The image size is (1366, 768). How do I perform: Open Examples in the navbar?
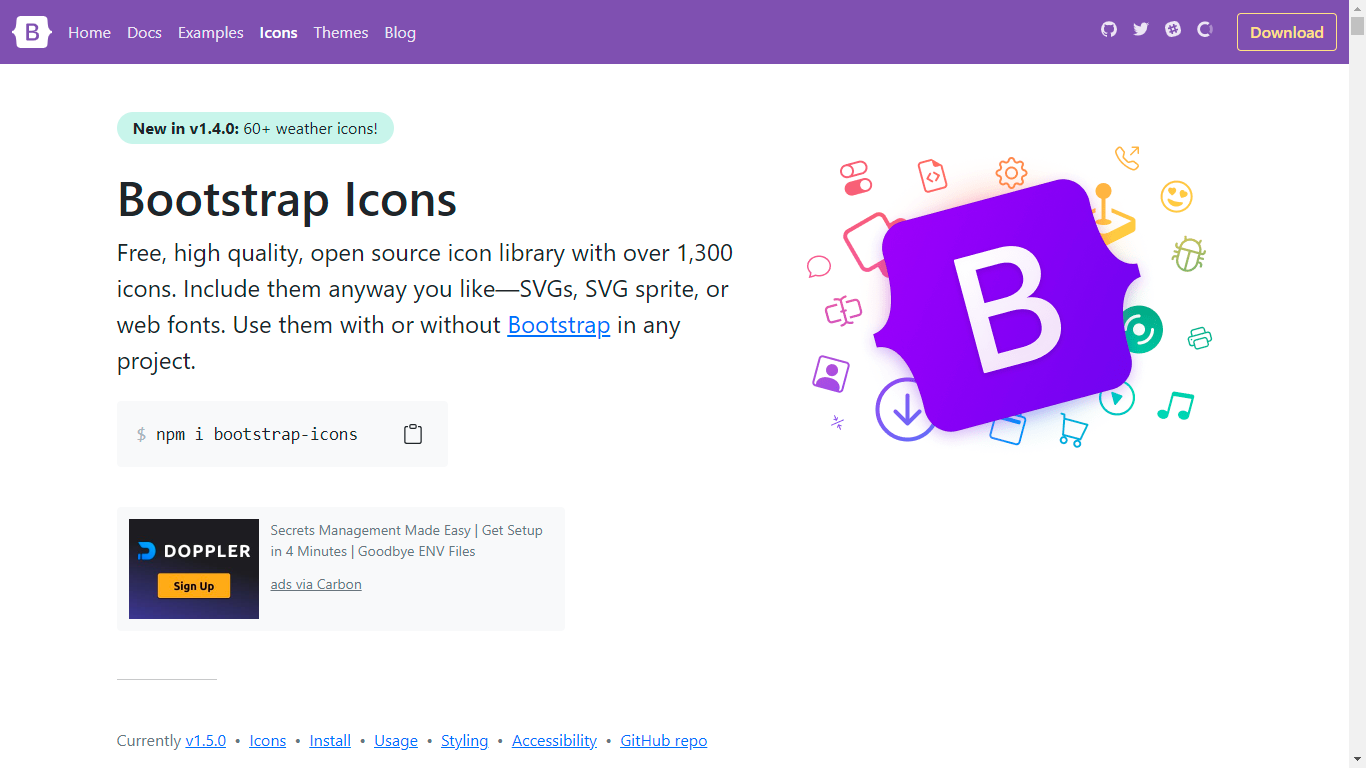click(x=211, y=32)
